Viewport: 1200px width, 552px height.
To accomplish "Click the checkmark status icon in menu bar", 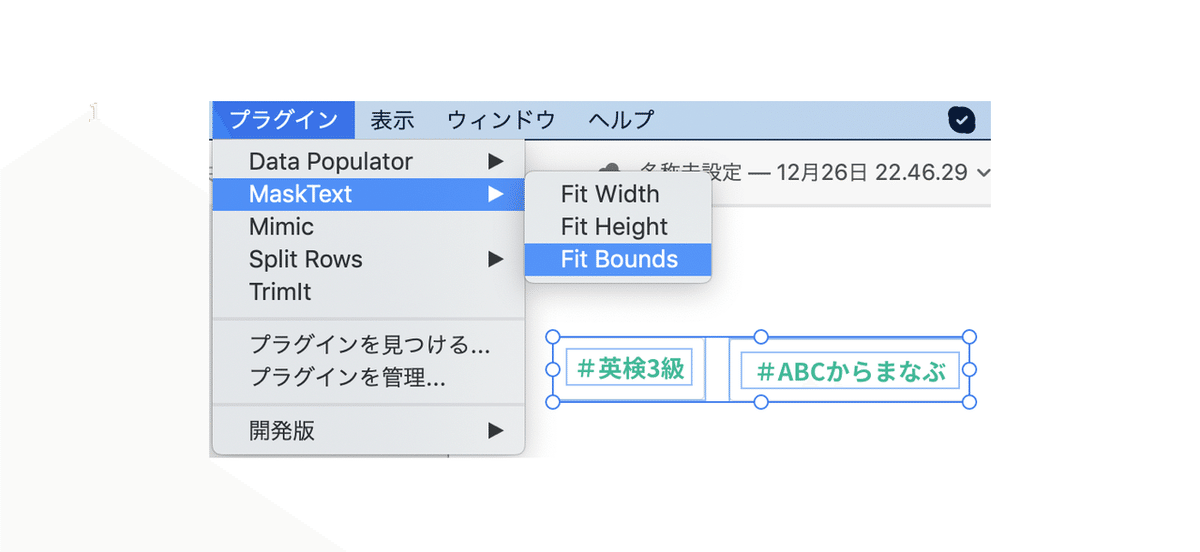I will [x=961, y=120].
